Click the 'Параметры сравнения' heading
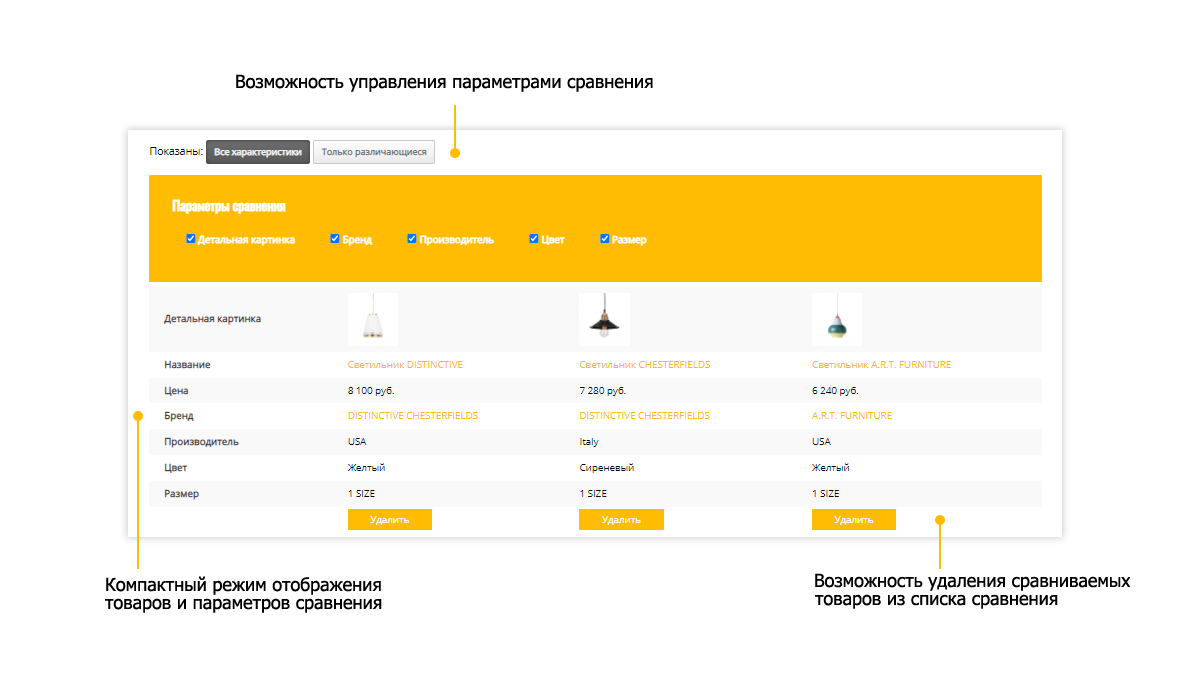The width and height of the screenshot is (1200, 700). (229, 207)
